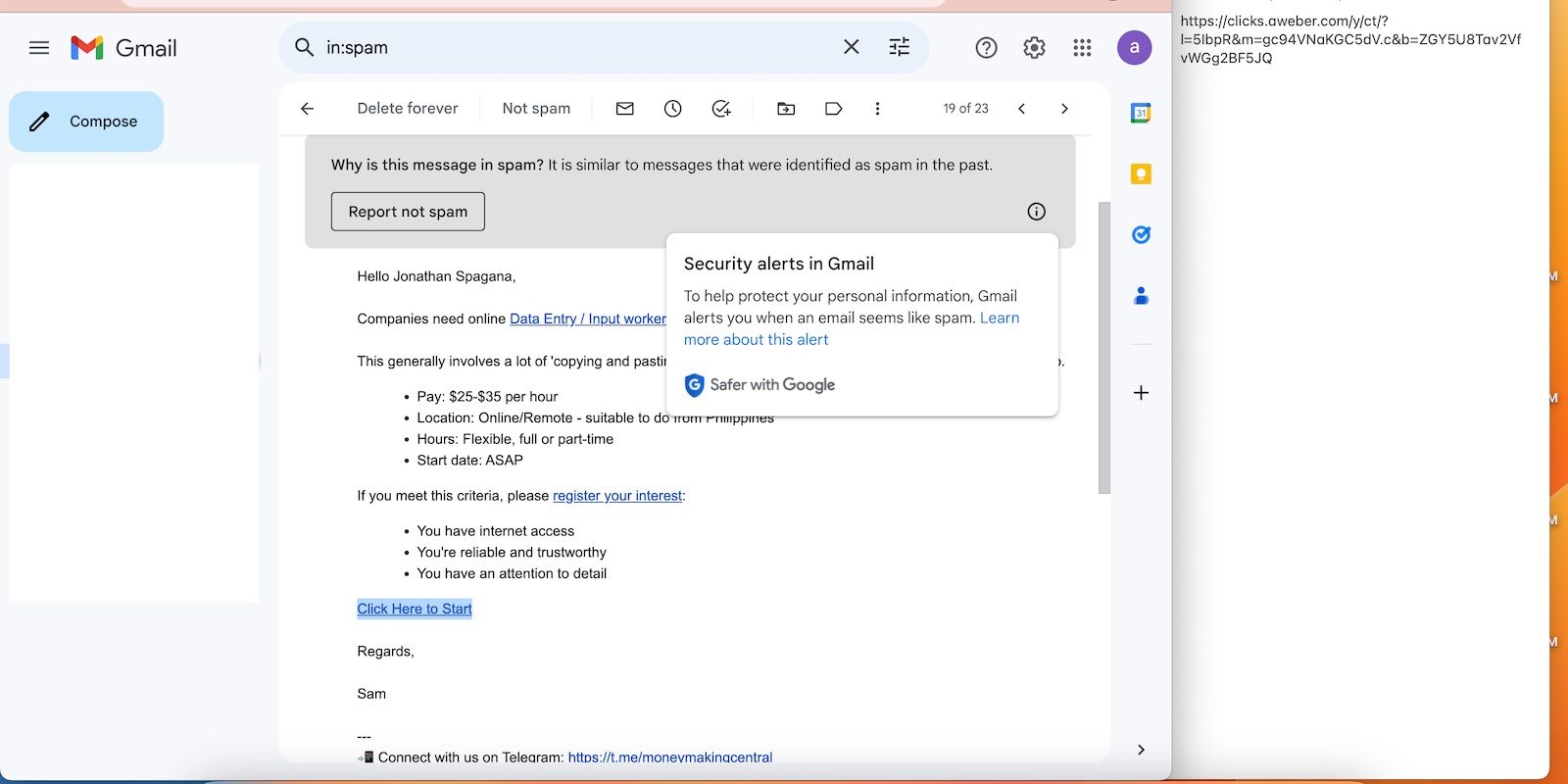The height and width of the screenshot is (784, 1568).
Task: Show search options filter icon
Action: [x=899, y=47]
